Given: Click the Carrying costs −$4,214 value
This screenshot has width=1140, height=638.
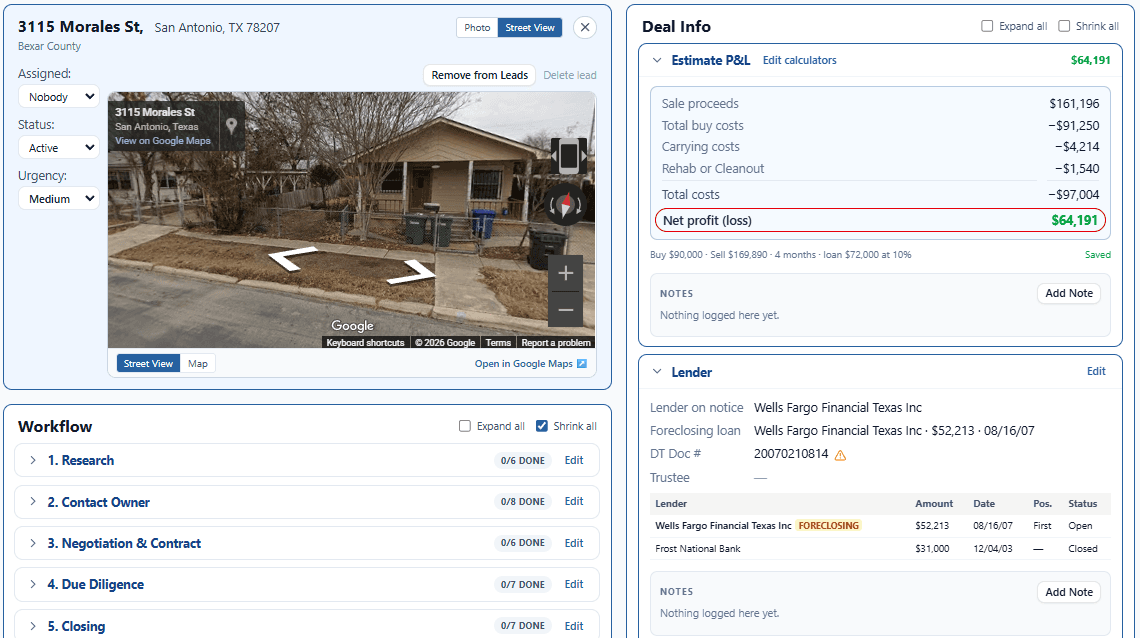Looking at the screenshot, I should coord(1077,146).
